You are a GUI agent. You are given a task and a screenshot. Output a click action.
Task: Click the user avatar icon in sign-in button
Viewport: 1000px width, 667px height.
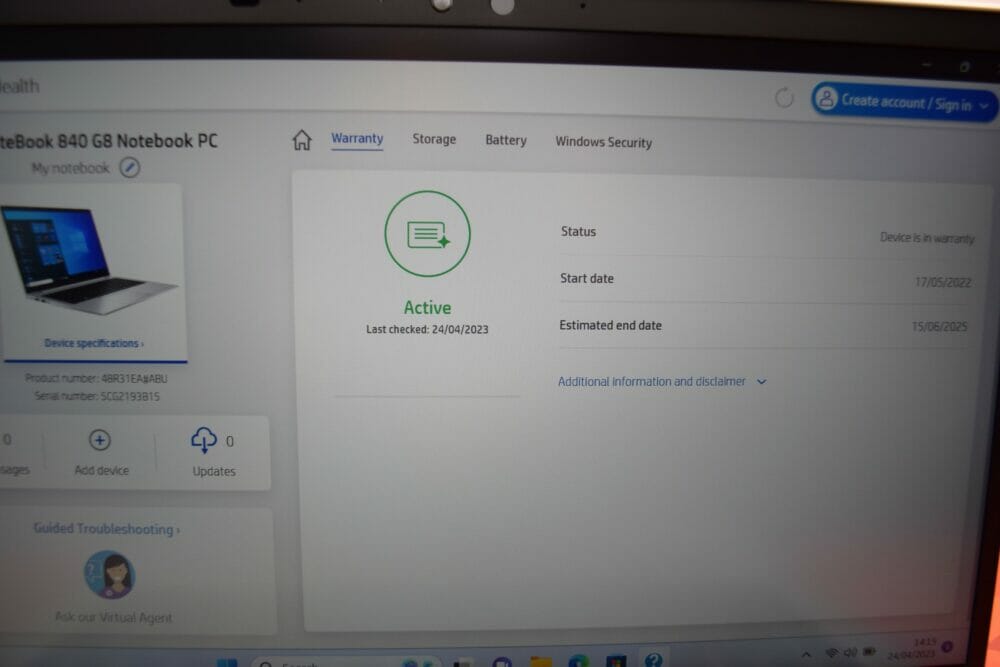[x=826, y=99]
